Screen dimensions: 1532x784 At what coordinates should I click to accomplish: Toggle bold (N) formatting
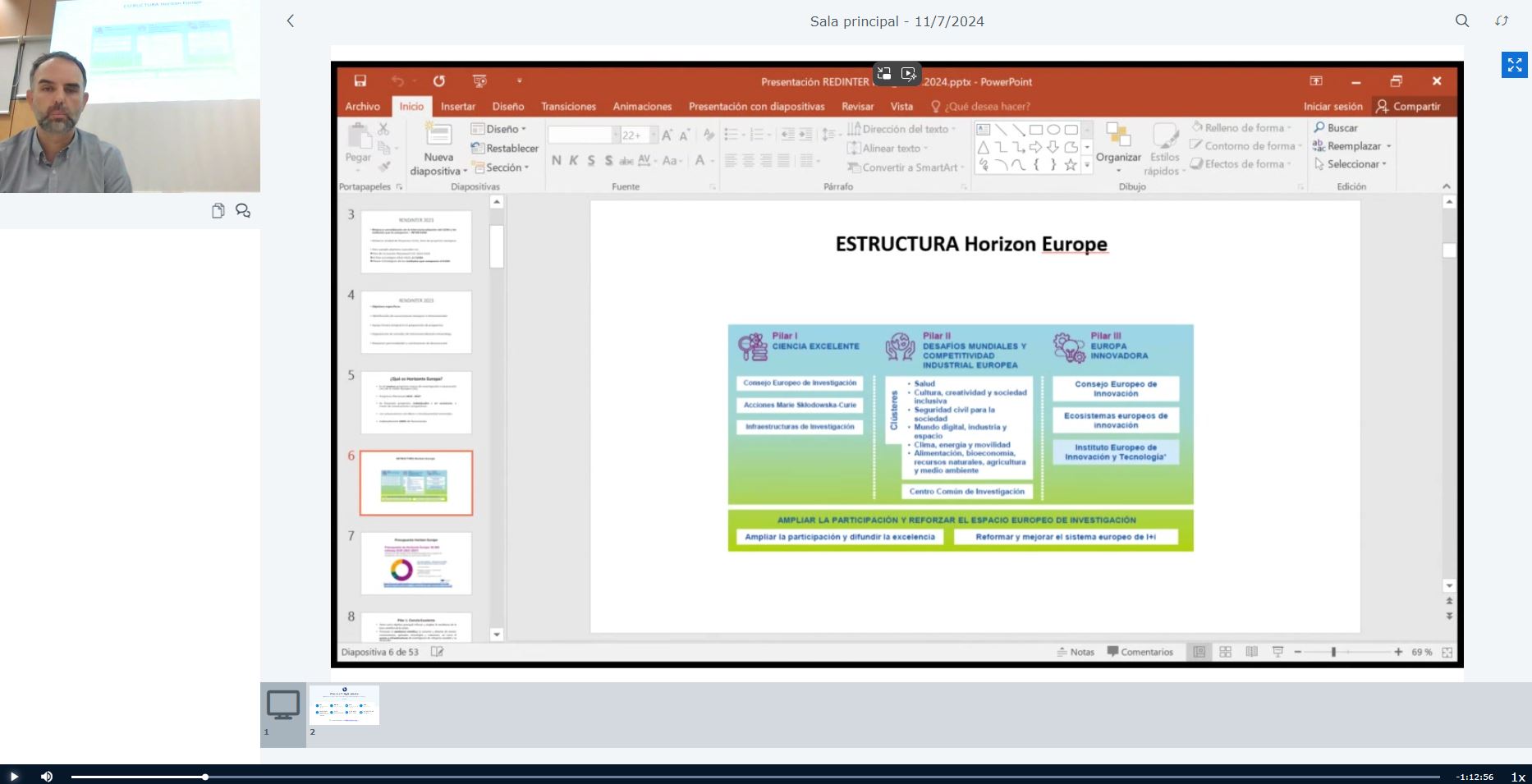pos(555,162)
